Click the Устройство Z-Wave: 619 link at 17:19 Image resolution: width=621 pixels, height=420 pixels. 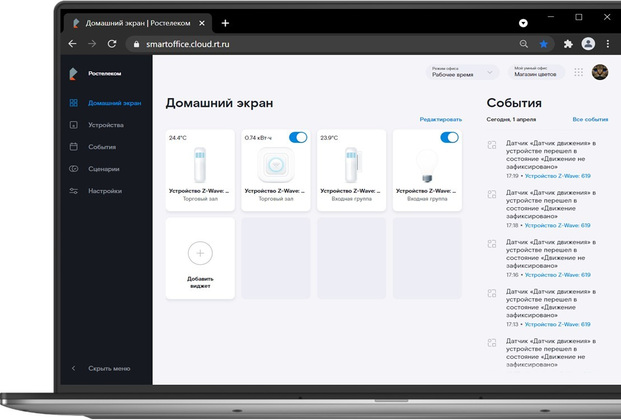pos(557,175)
